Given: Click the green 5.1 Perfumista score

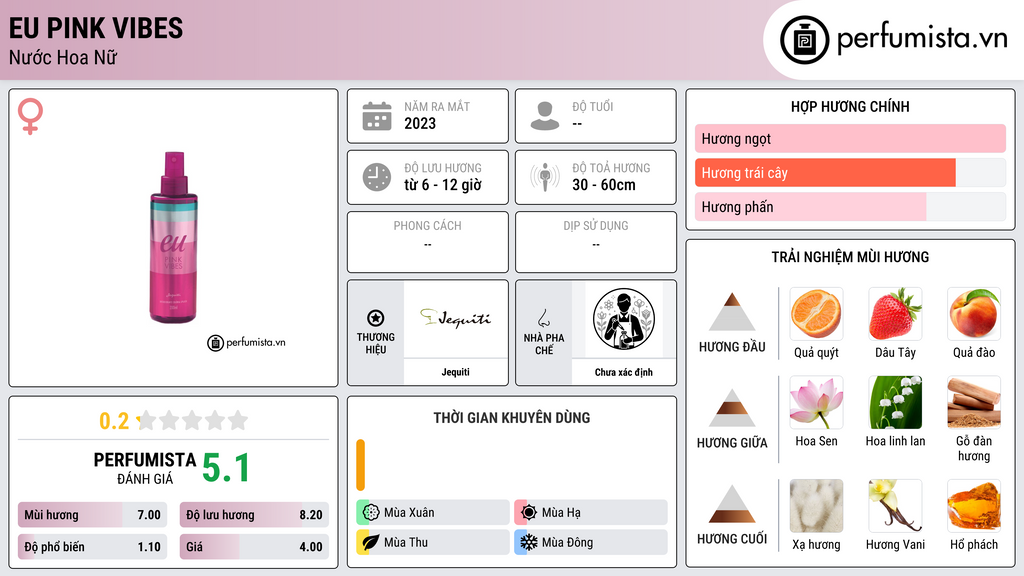Looking at the screenshot, I should point(226,468).
